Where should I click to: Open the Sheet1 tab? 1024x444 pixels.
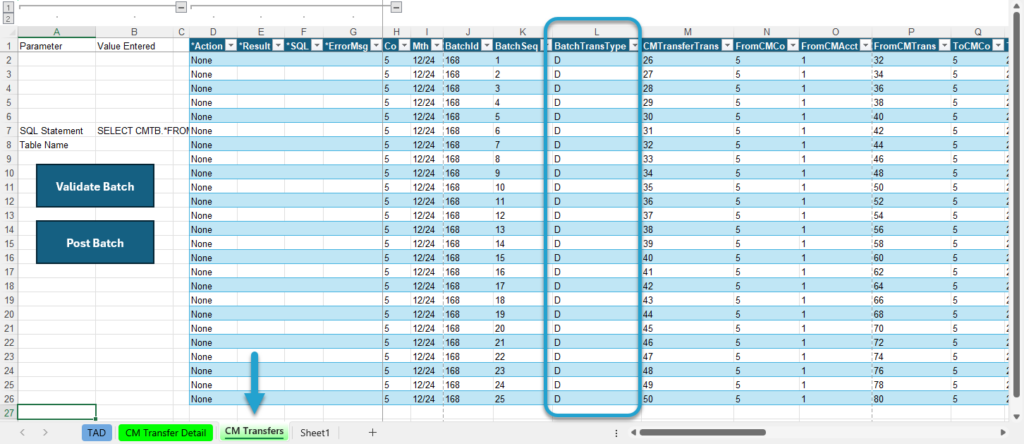pos(315,432)
